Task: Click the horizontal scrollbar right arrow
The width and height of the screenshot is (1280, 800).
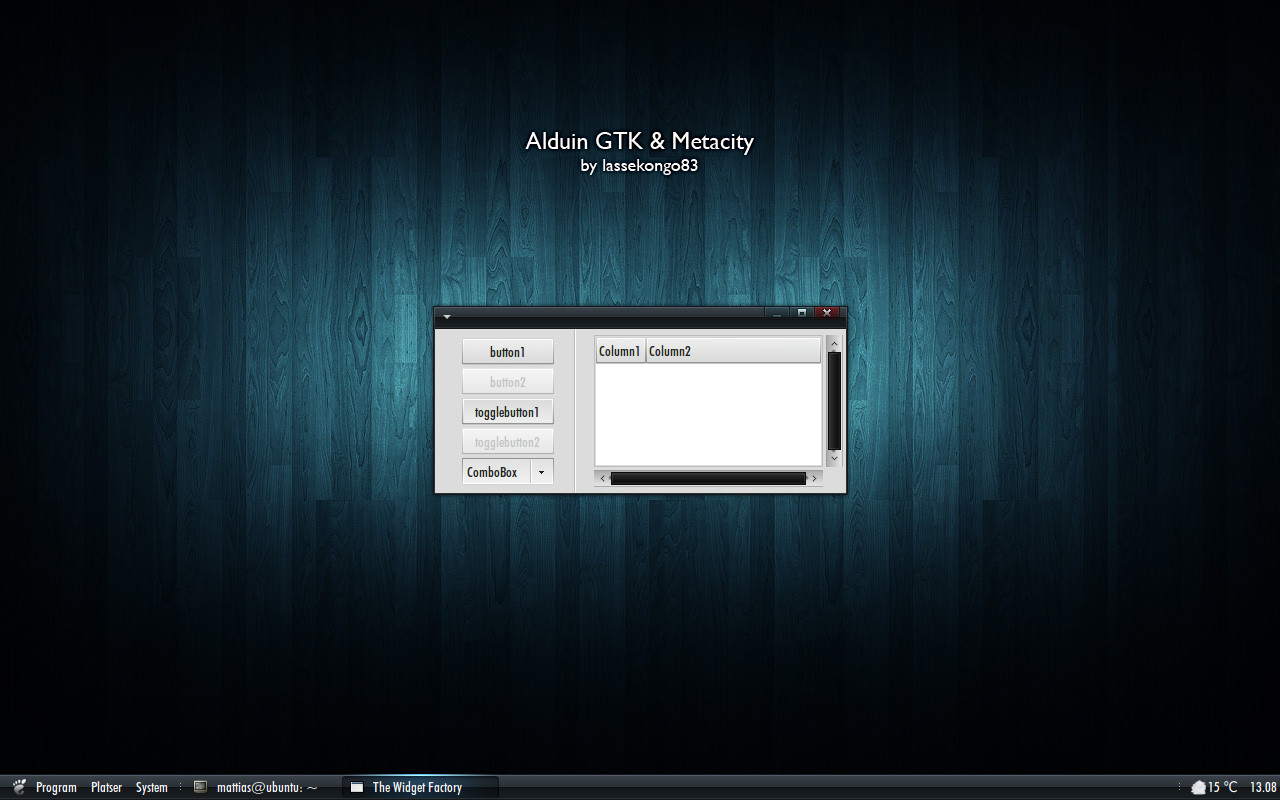Action: point(814,478)
